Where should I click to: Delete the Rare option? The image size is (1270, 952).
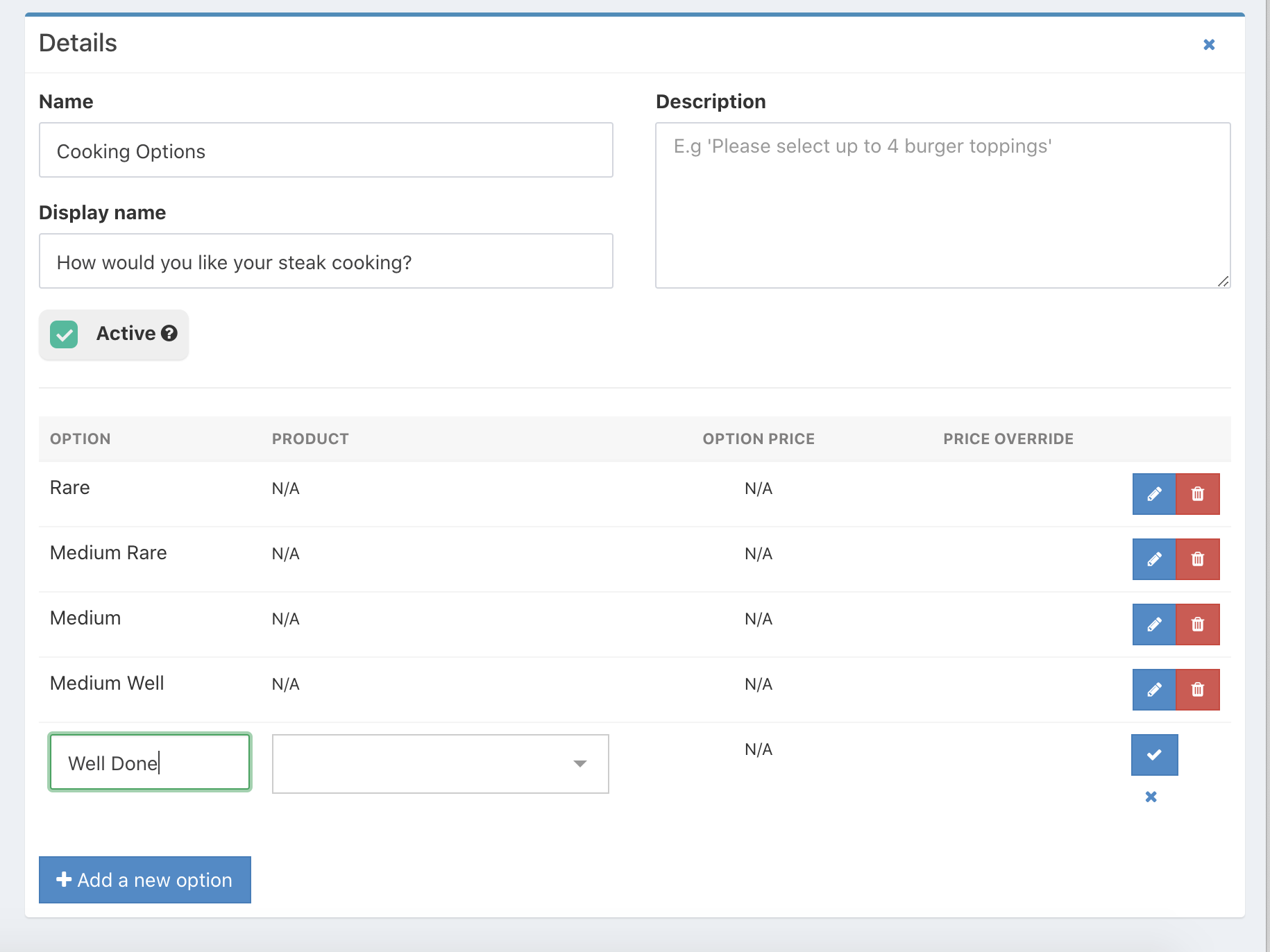coord(1197,494)
